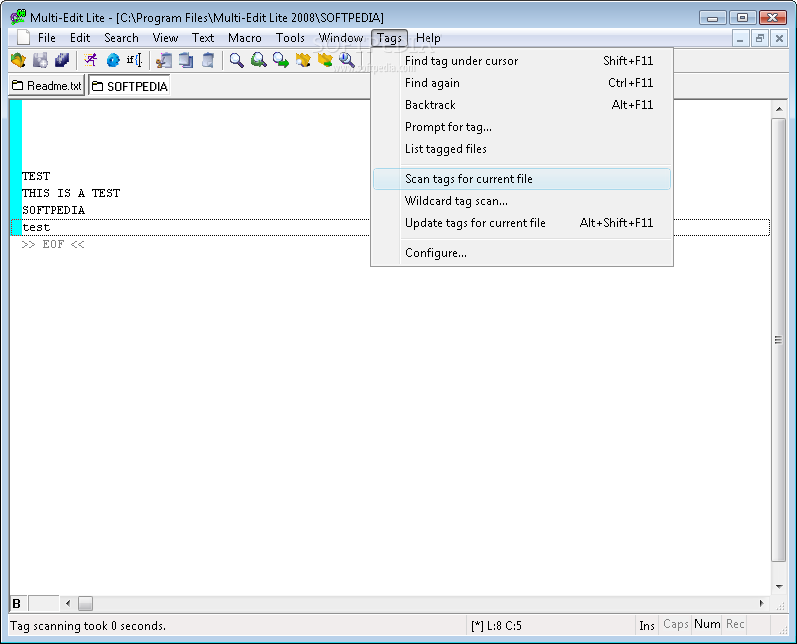Screen dimensions: 797x644
Task: Click the Search and replace magnifier icon
Action: 258,60
